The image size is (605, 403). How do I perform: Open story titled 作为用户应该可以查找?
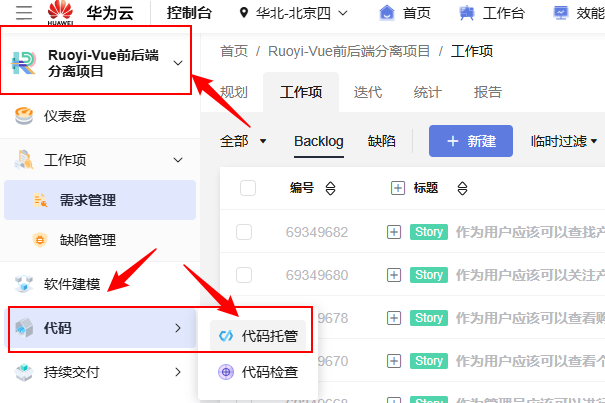click(x=530, y=232)
